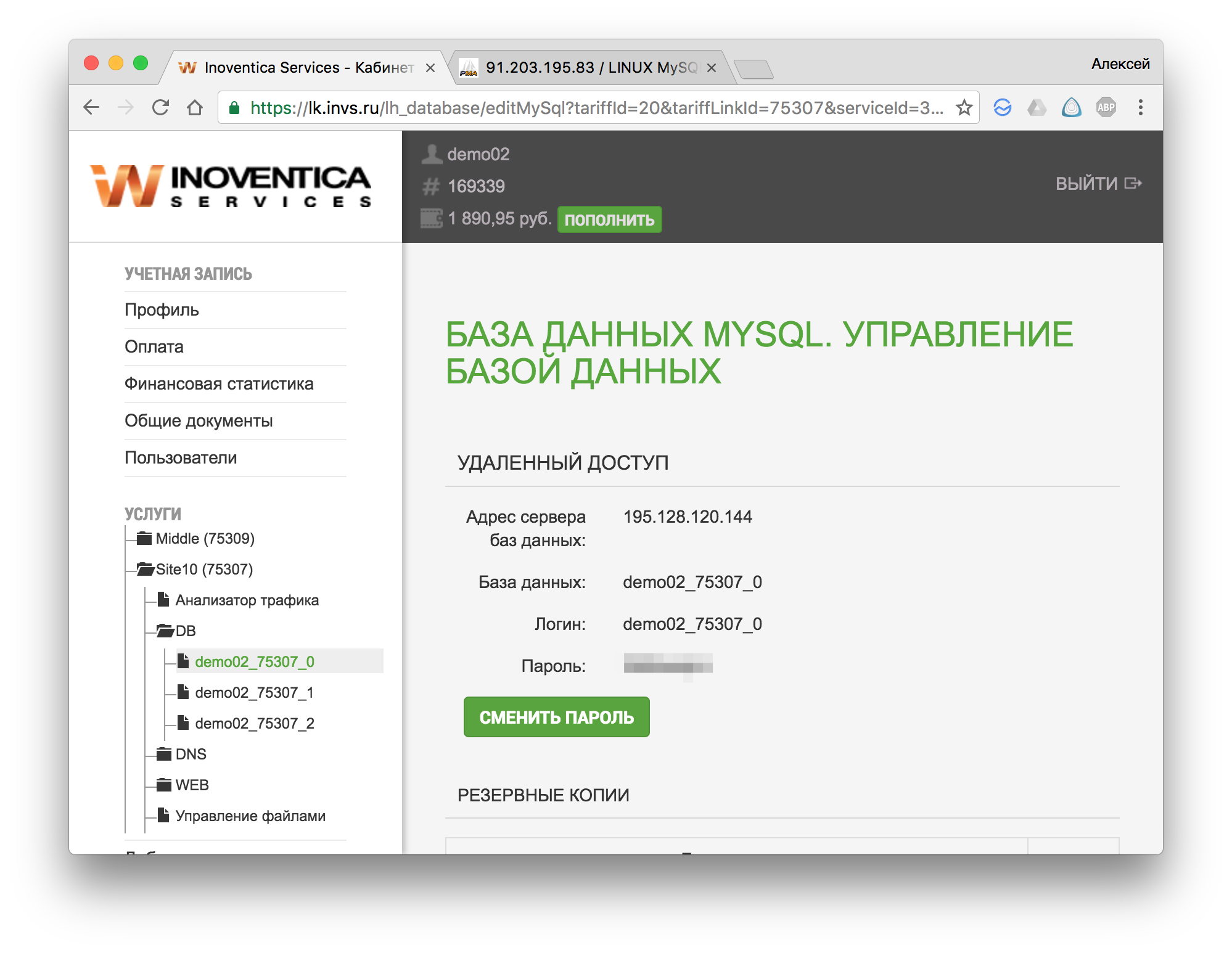1232x953 pixels.
Task: Click the browser back arrow
Action: 91,108
